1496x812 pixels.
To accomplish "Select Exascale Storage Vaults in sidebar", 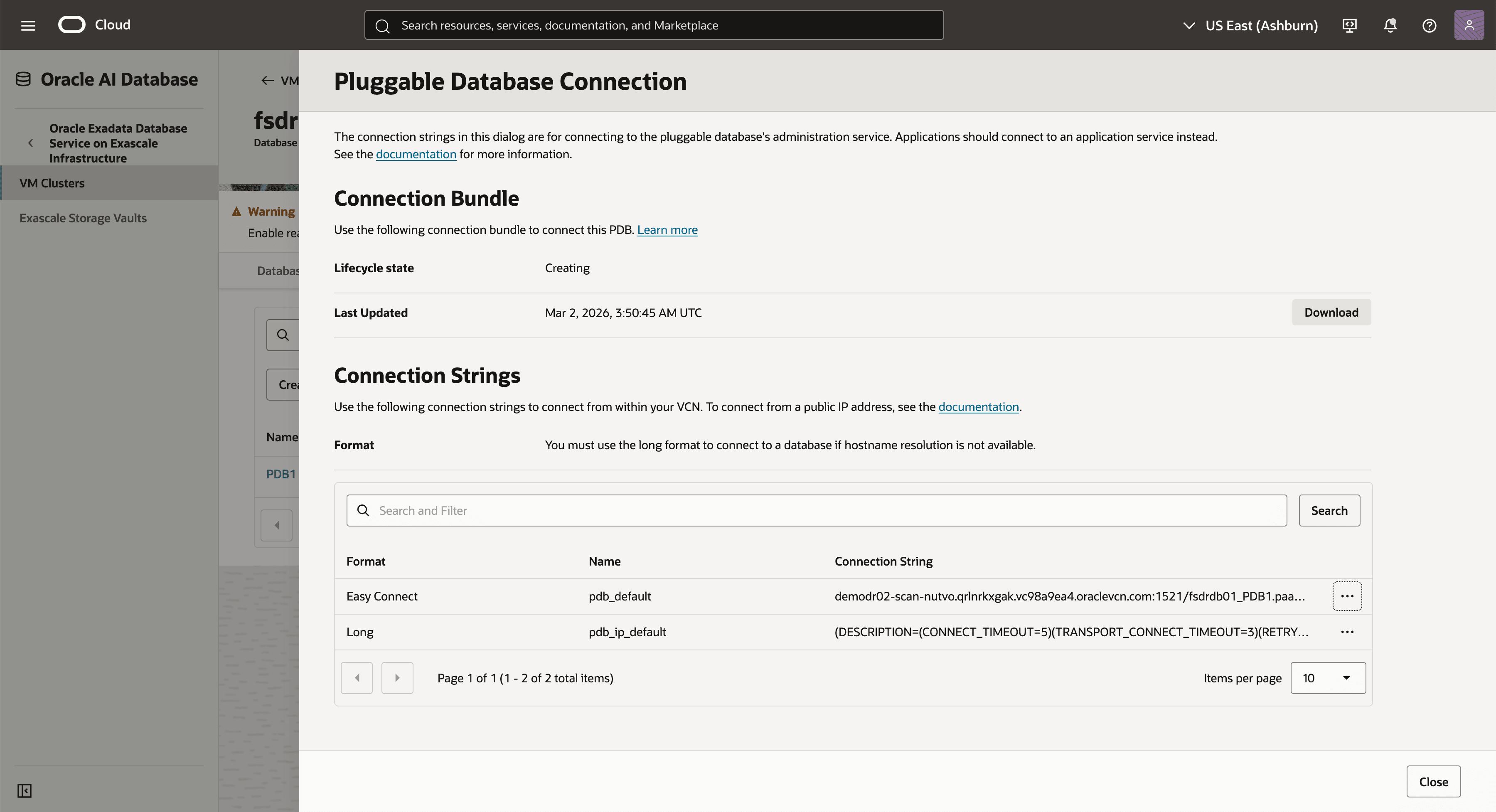I will [x=82, y=218].
